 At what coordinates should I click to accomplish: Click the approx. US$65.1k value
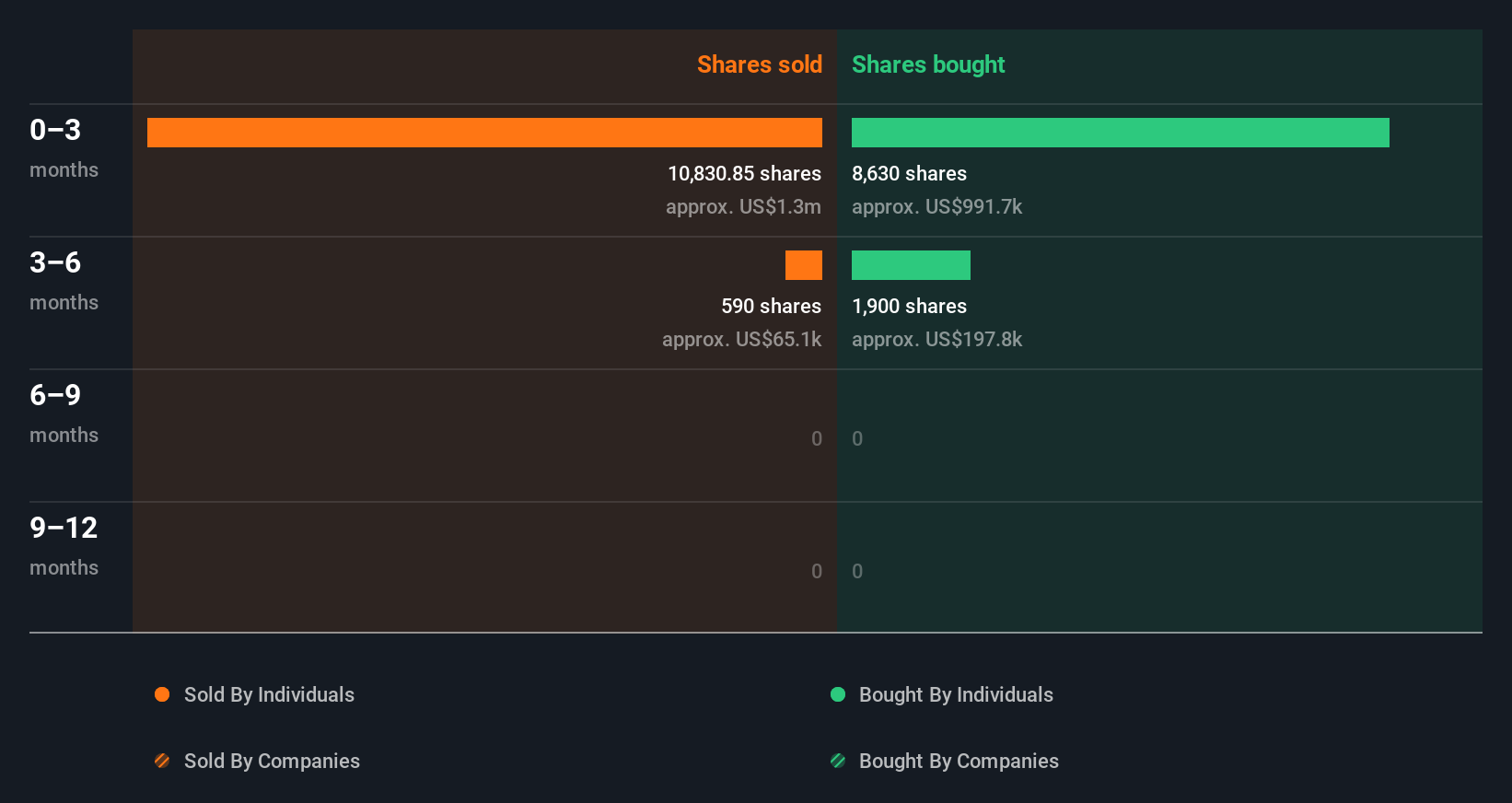click(x=741, y=340)
